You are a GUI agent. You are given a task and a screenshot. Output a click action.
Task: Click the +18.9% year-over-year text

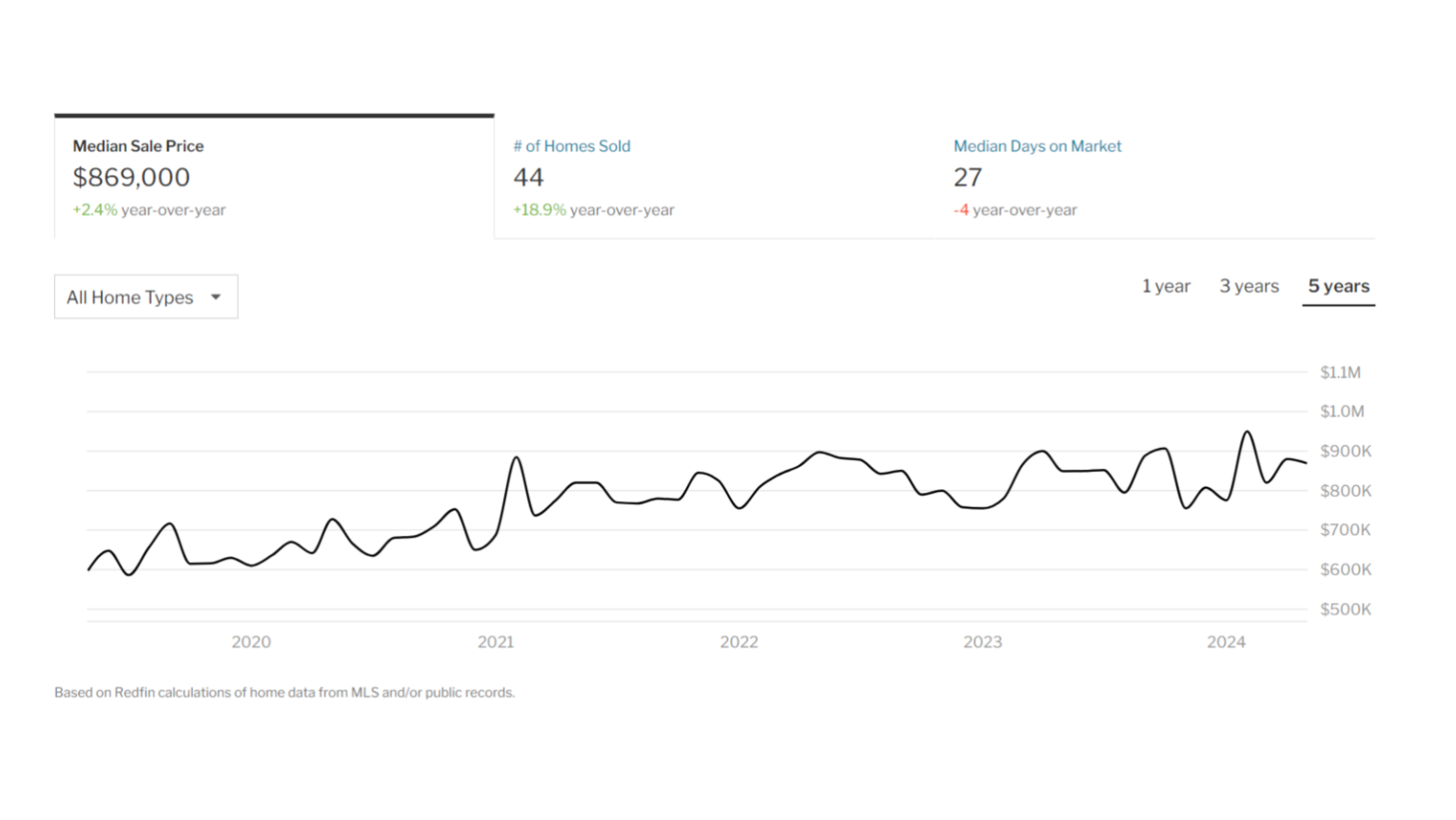coord(593,210)
